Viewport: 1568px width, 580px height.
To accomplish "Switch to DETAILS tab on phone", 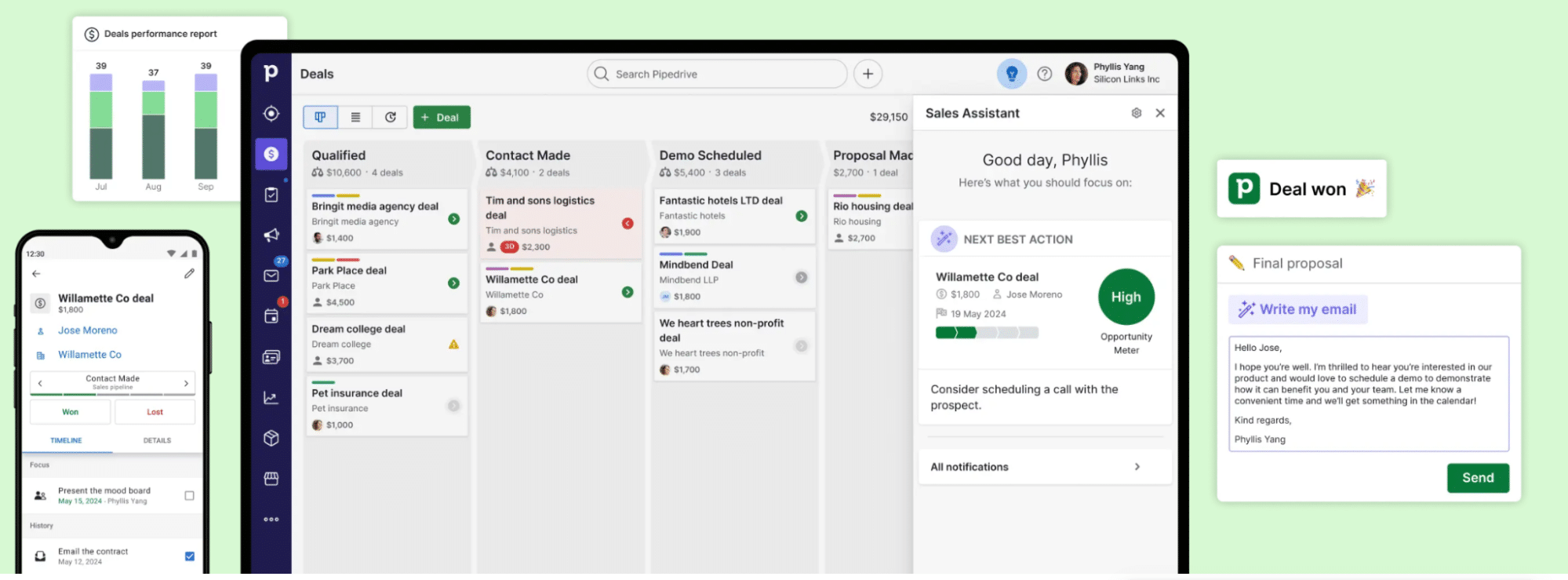I will (x=157, y=440).
